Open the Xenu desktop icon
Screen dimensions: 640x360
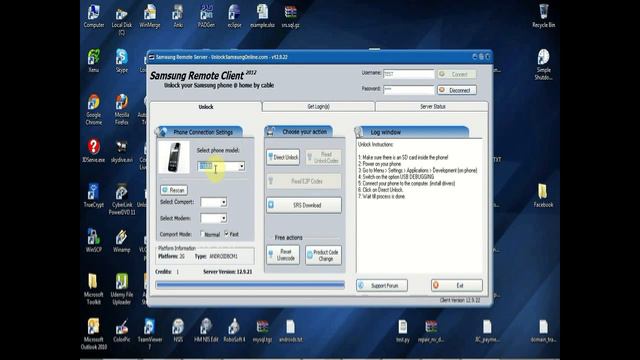[x=93, y=61]
